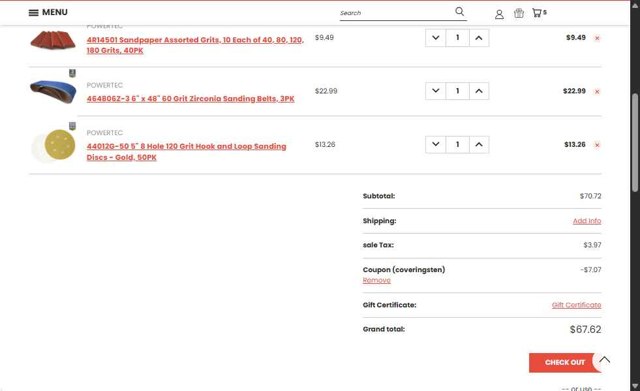Click the search magnifier icon
640x391 pixels.
click(x=460, y=11)
